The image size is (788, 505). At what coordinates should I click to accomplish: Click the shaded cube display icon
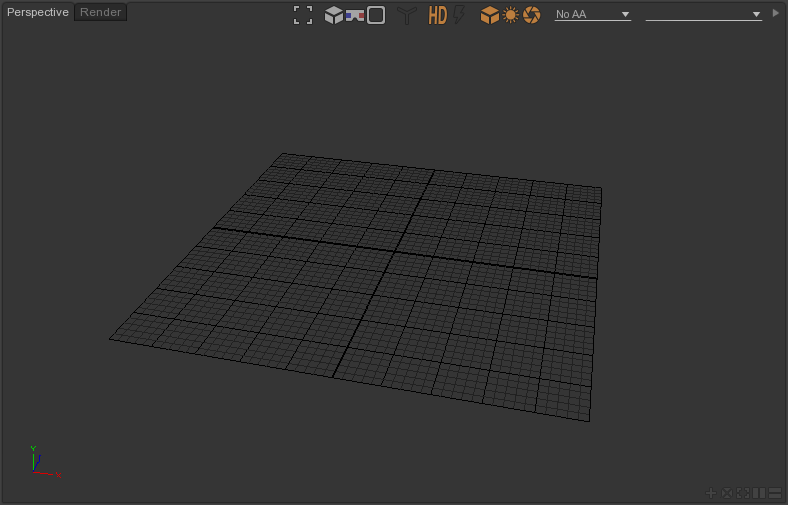coord(334,15)
